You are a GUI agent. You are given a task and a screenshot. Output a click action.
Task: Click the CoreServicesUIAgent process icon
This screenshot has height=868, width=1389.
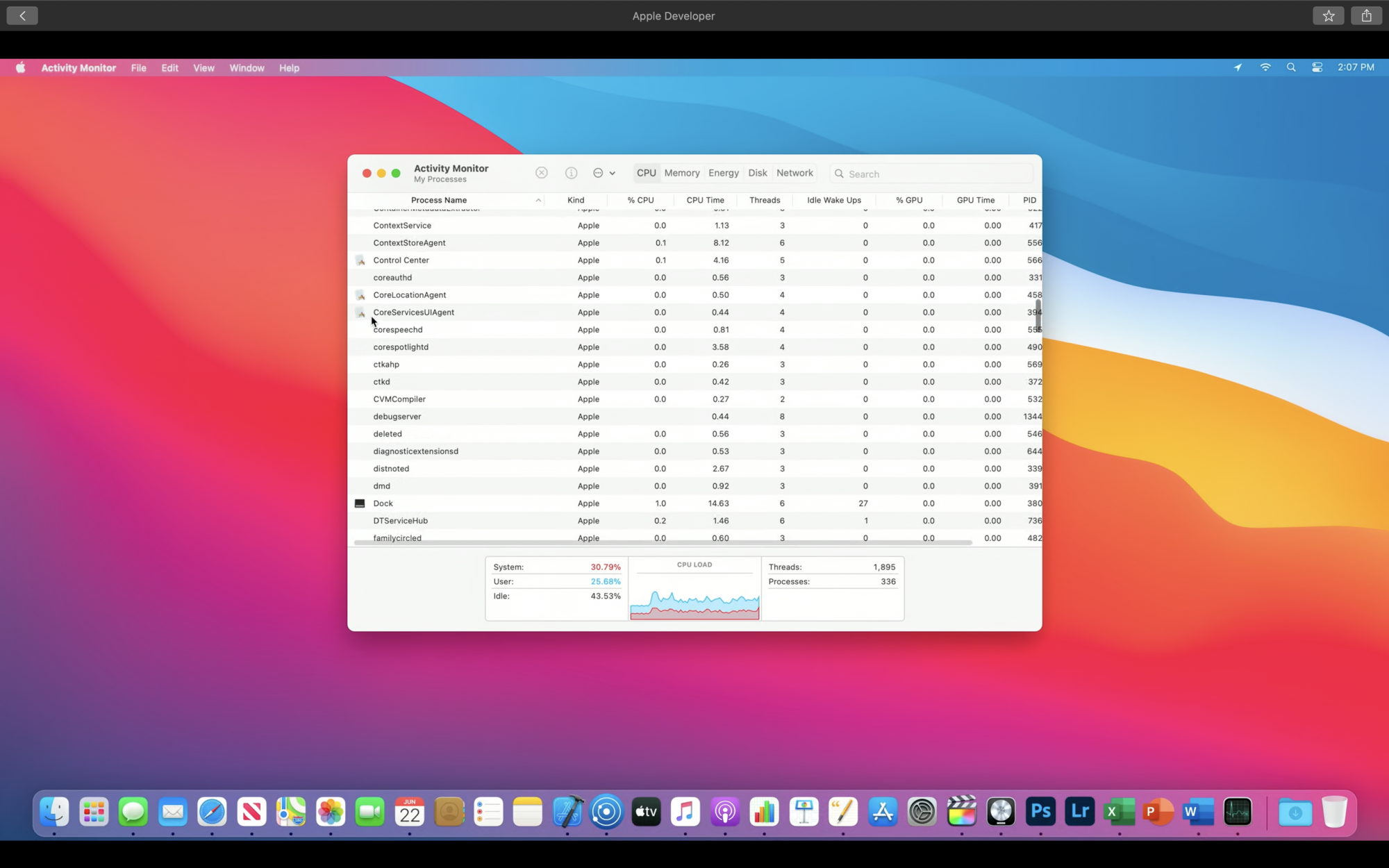tap(360, 312)
